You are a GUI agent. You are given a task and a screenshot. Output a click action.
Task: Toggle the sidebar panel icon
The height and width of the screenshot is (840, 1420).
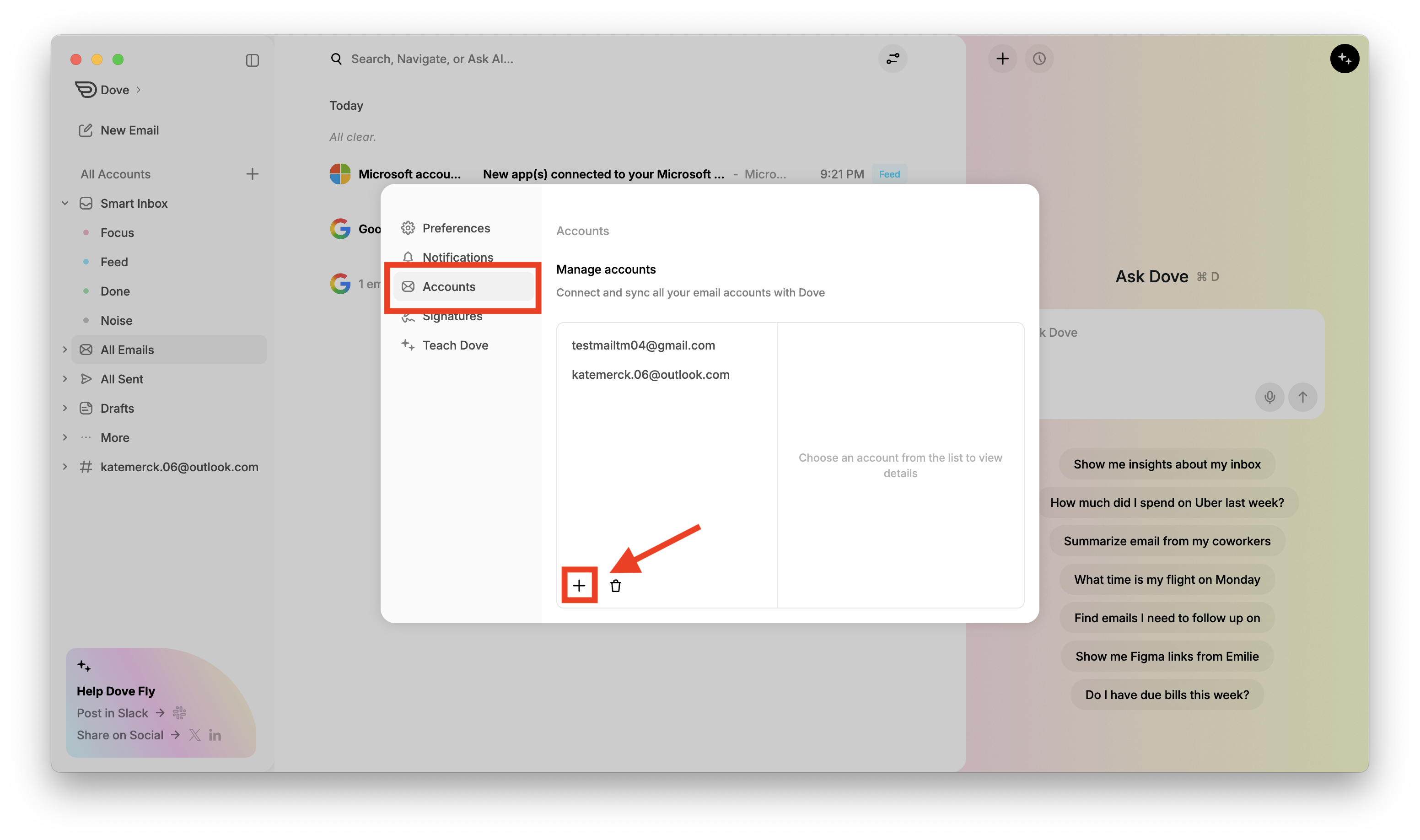pyautogui.click(x=253, y=60)
